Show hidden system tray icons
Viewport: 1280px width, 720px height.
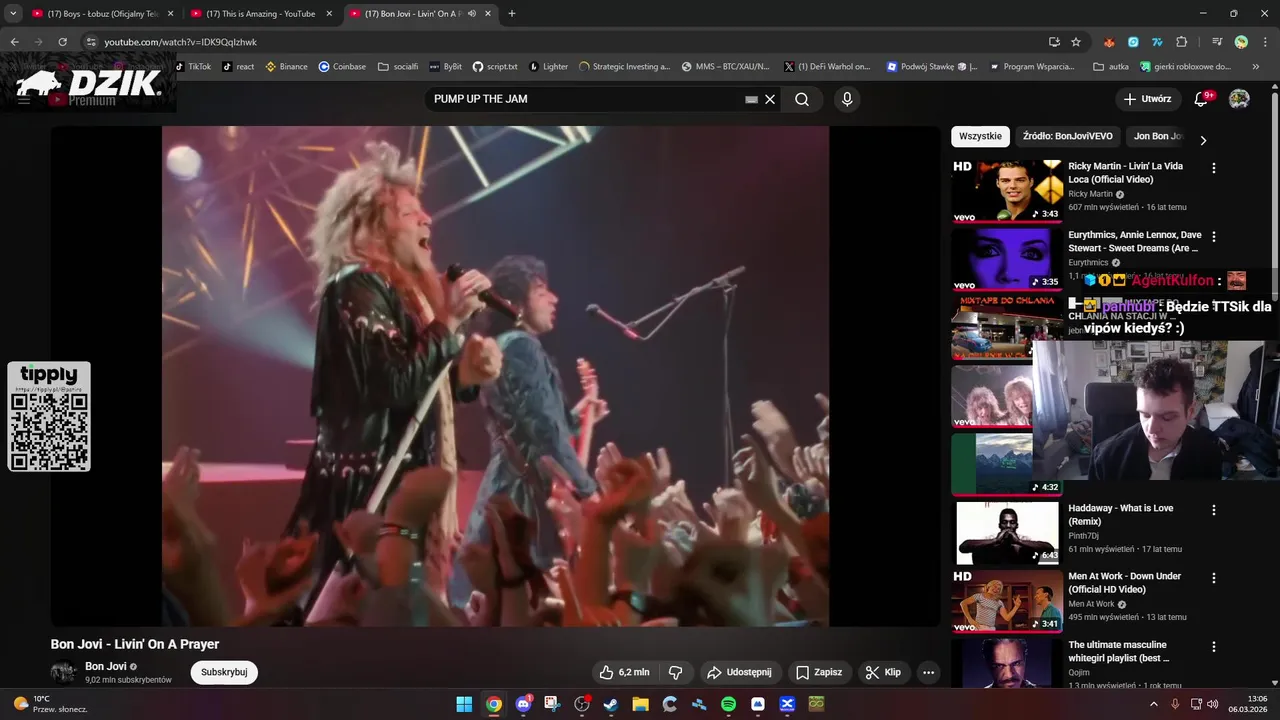coord(1153,704)
